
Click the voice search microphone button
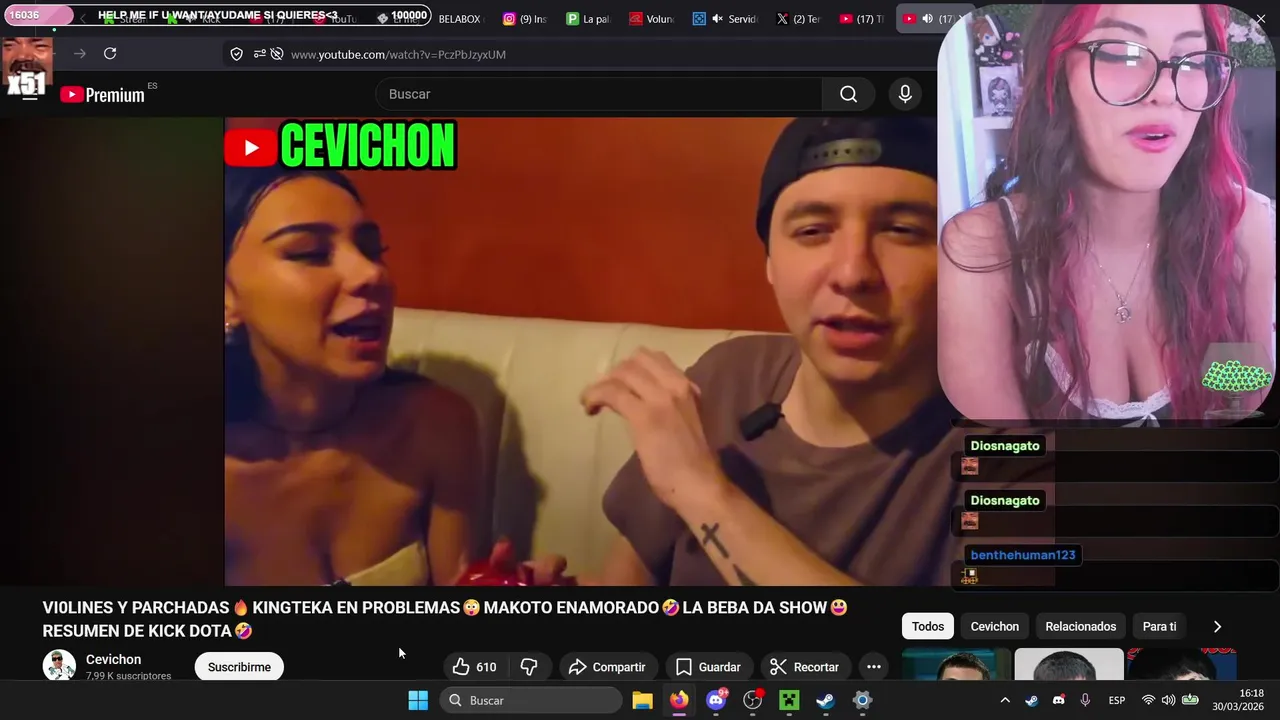(905, 94)
